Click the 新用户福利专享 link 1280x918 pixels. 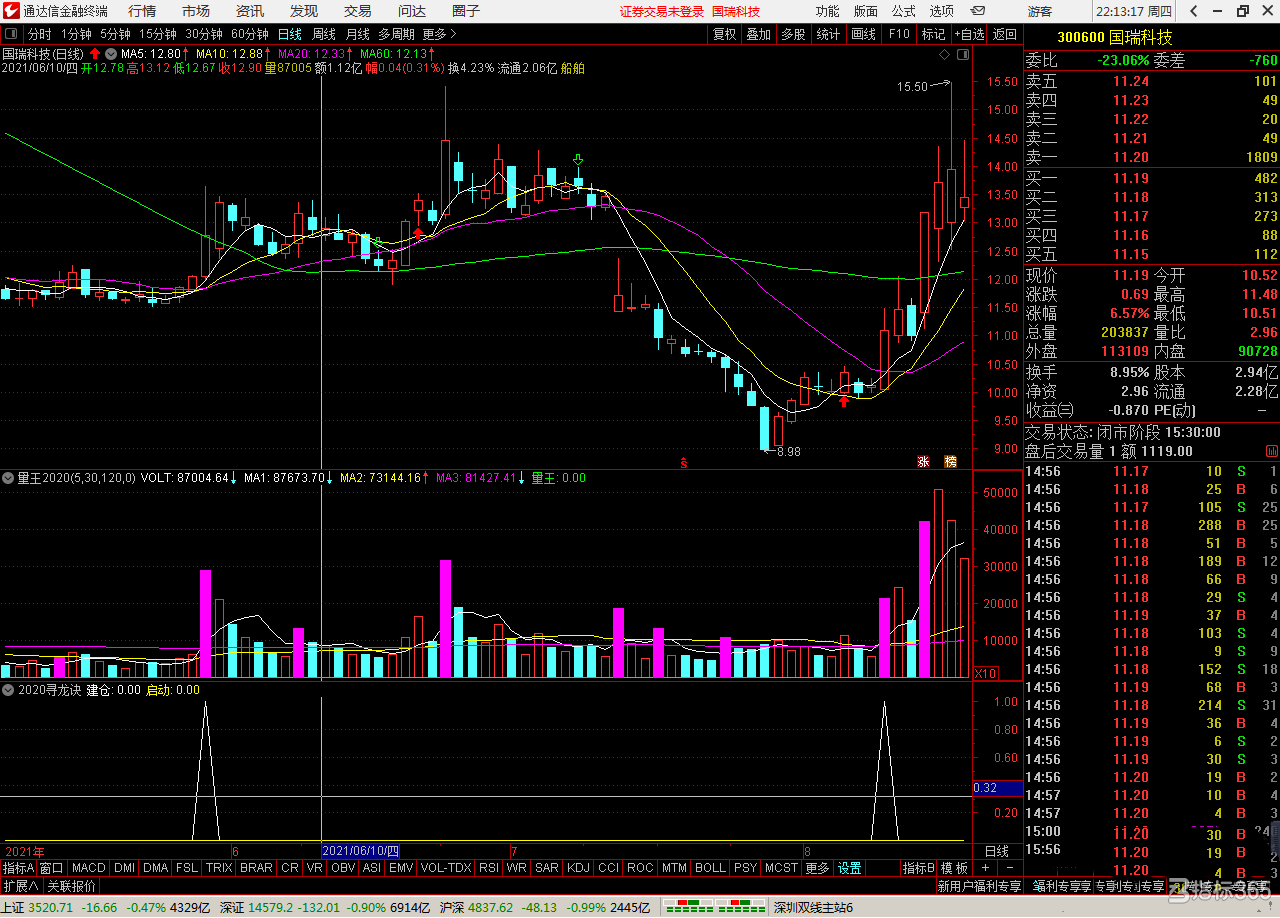click(x=979, y=886)
